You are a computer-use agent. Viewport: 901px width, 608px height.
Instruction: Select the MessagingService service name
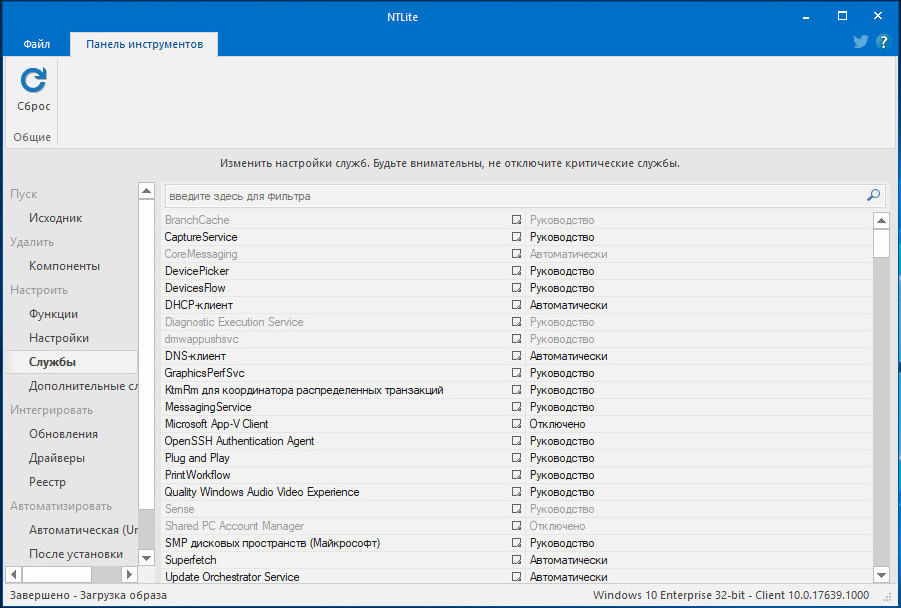(208, 407)
